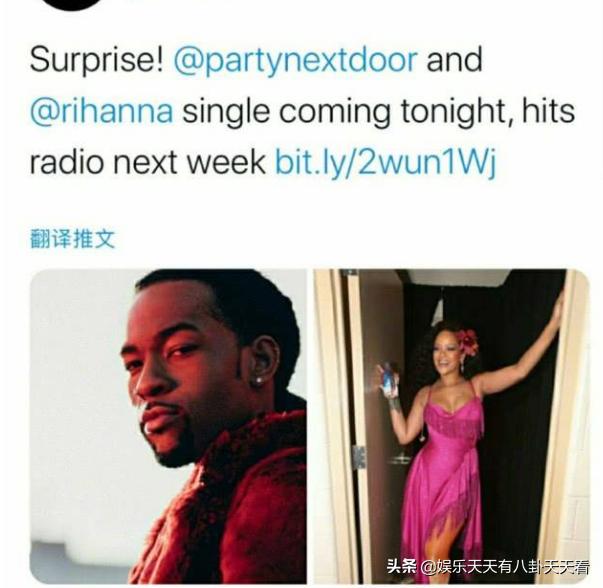Click the text radio next week
The image size is (603, 588).
[x=148, y=162]
